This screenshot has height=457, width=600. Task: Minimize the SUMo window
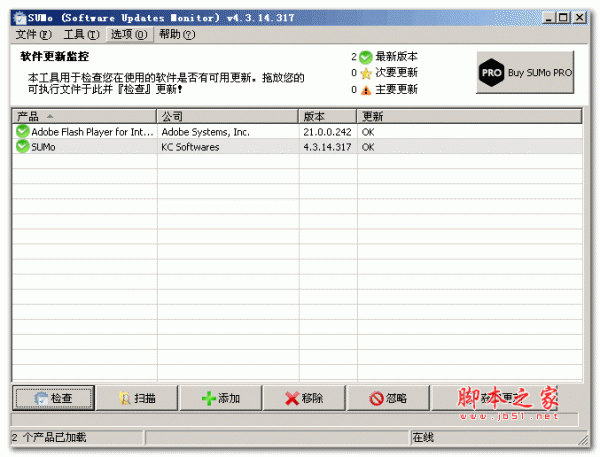pyautogui.click(x=548, y=18)
